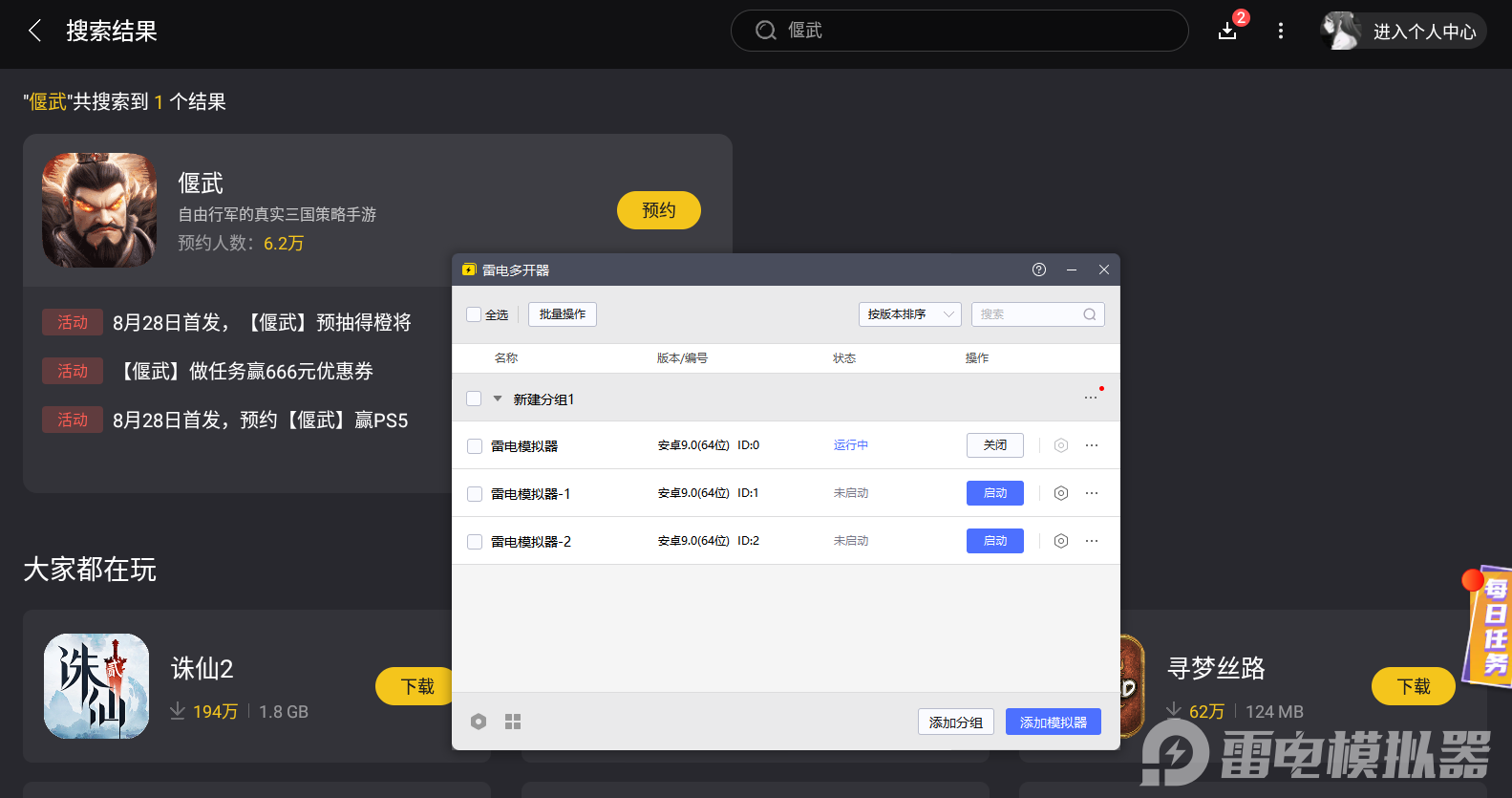Open more options for 新建分组1 group
The height and width of the screenshot is (798, 1512).
pos(1091,398)
